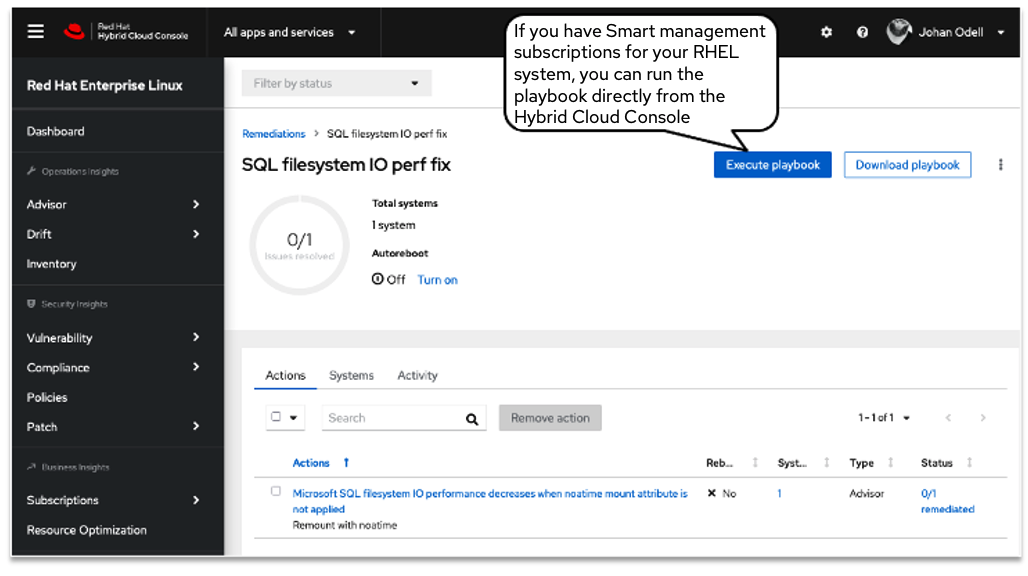
Task: Open the settings gear icon
Action: [826, 32]
